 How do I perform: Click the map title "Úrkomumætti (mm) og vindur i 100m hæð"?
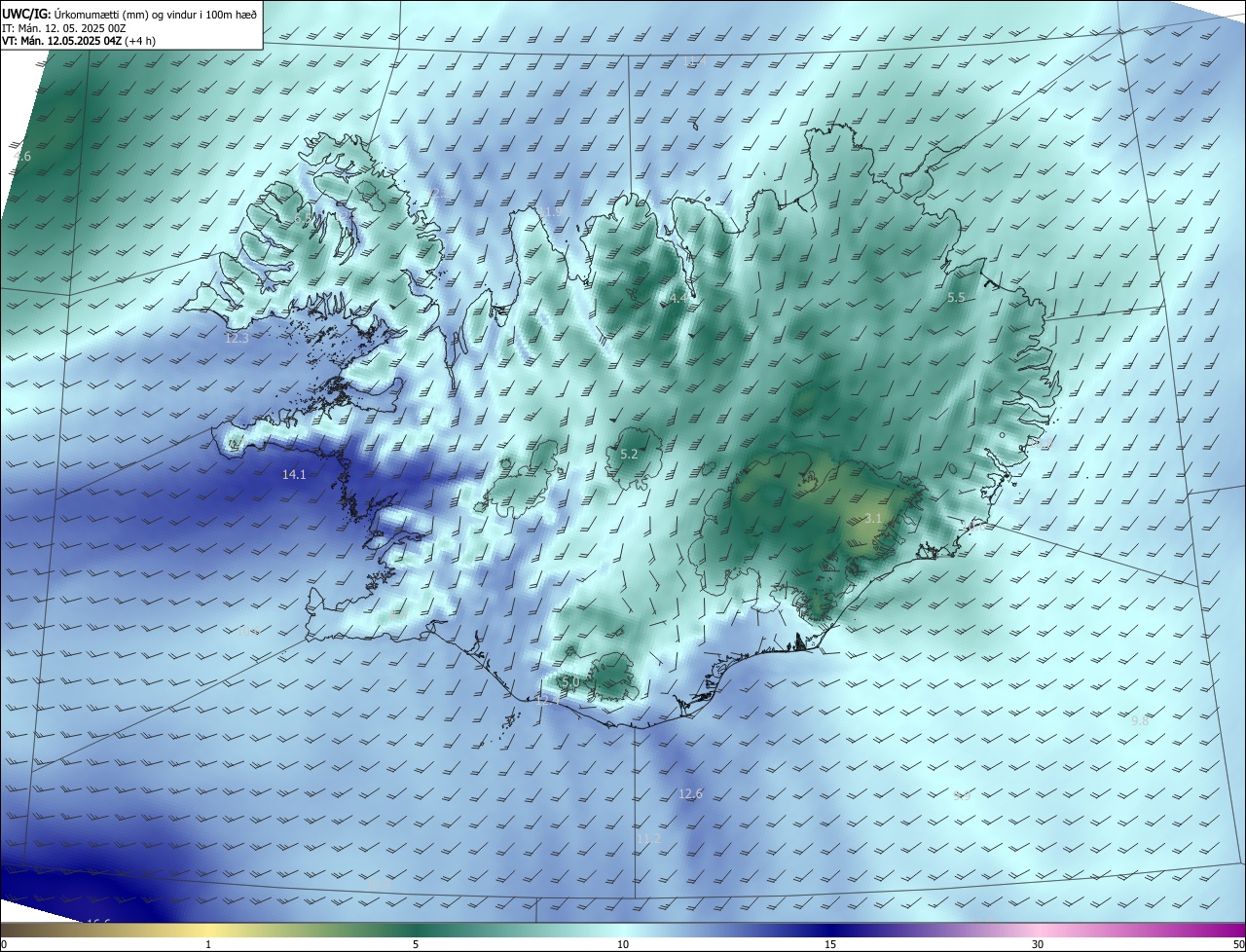pyautogui.click(x=156, y=14)
